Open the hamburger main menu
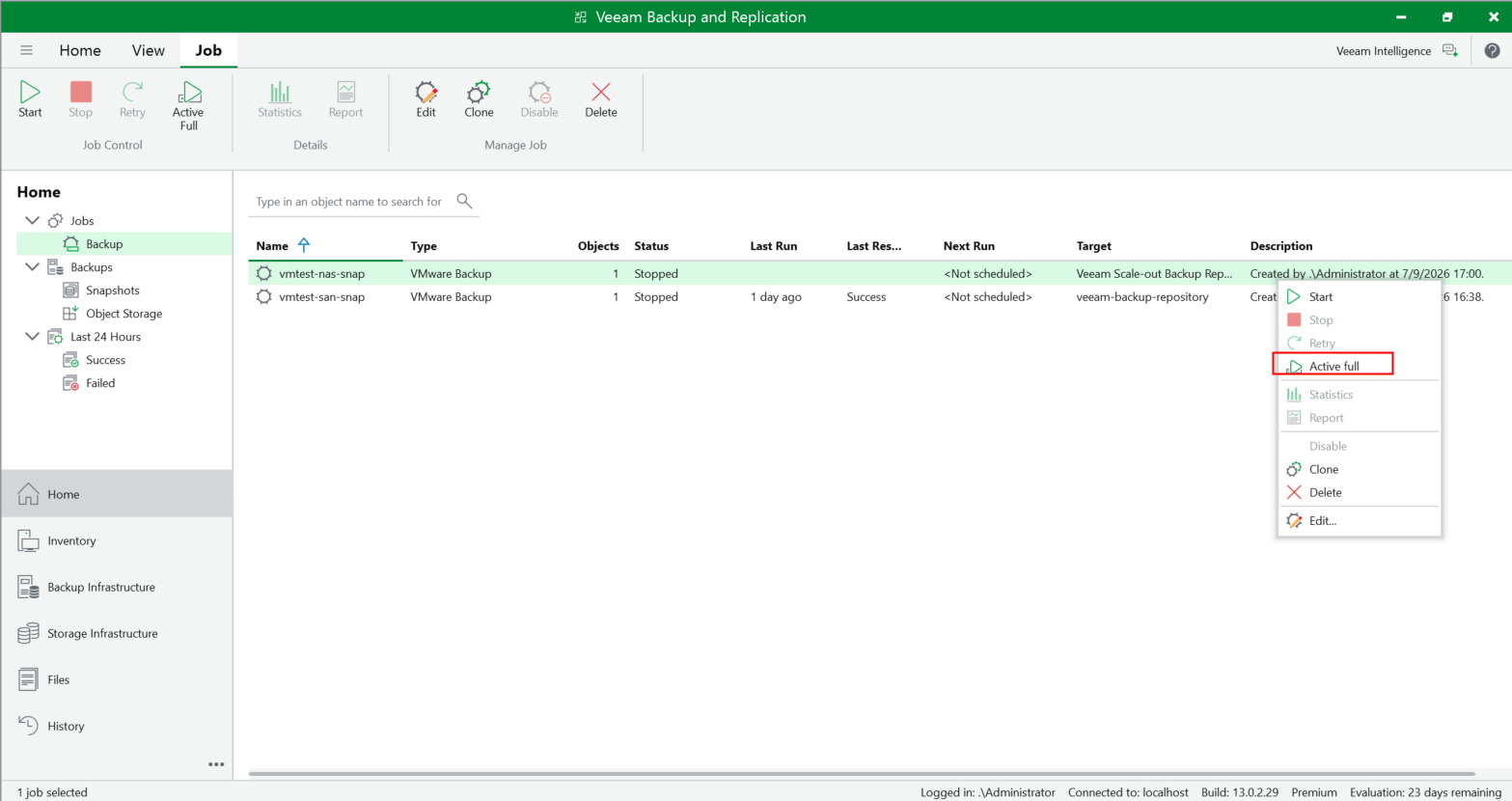1512x801 pixels. point(26,50)
